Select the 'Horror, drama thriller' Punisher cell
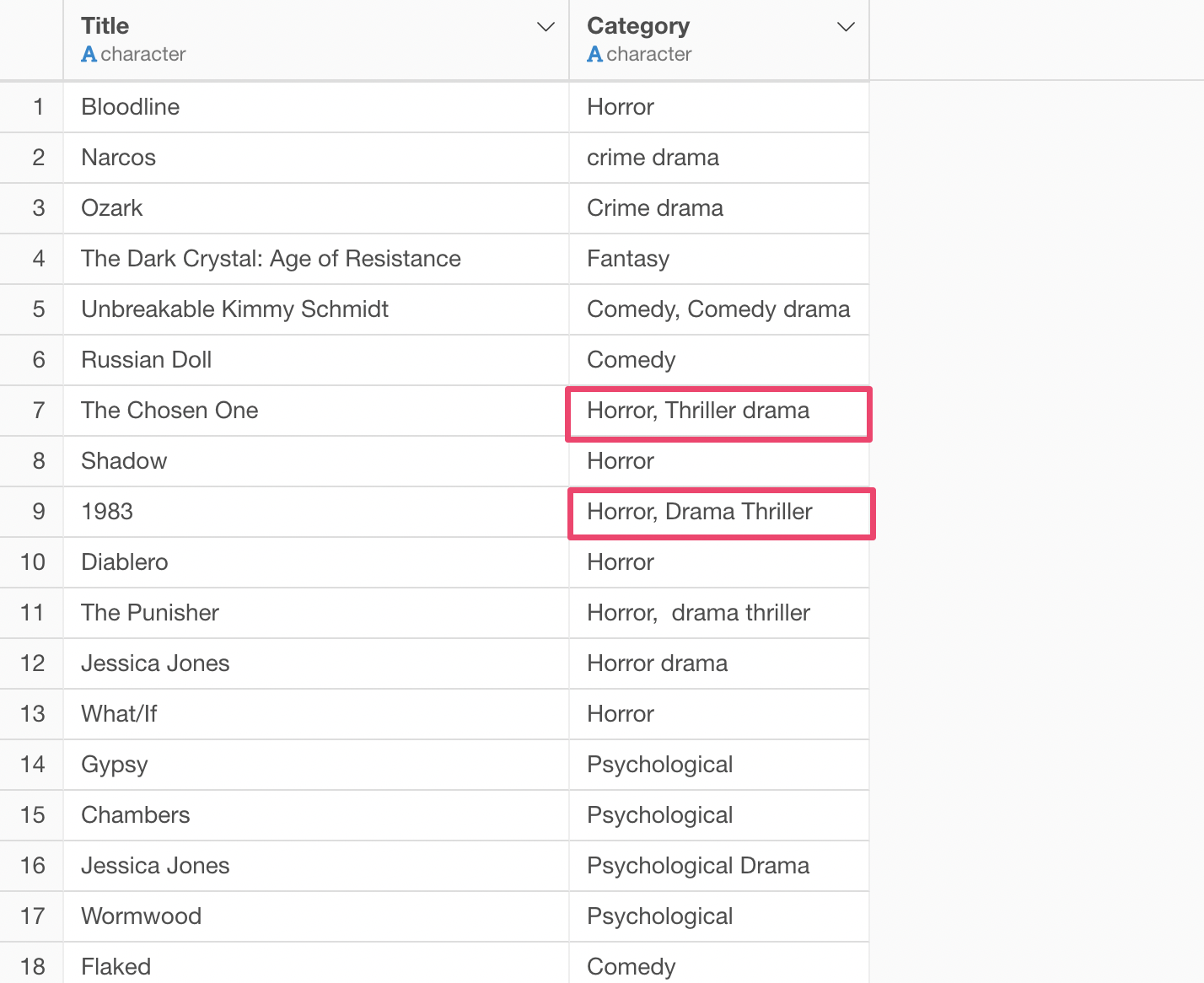Image resolution: width=1204 pixels, height=983 pixels. tap(719, 613)
